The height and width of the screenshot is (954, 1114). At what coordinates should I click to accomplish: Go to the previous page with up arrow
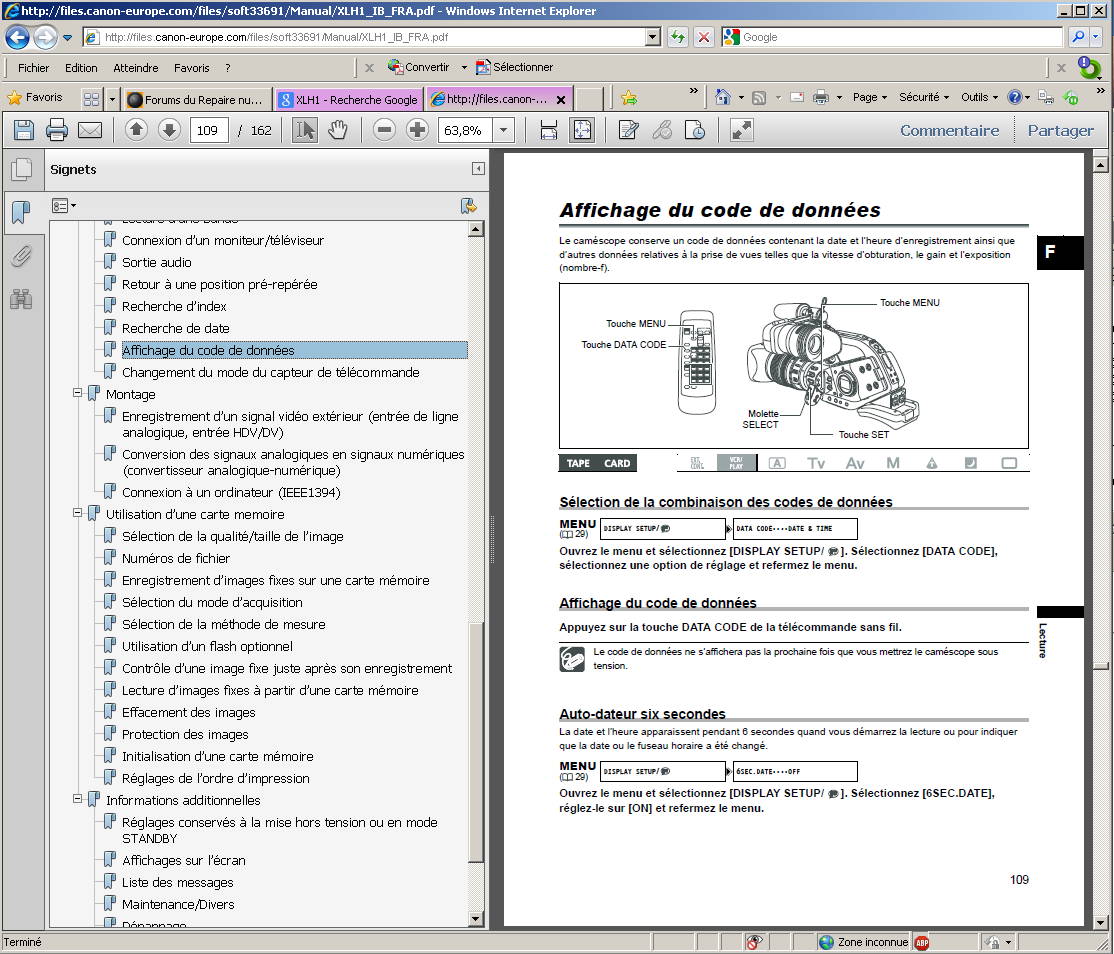coord(137,130)
